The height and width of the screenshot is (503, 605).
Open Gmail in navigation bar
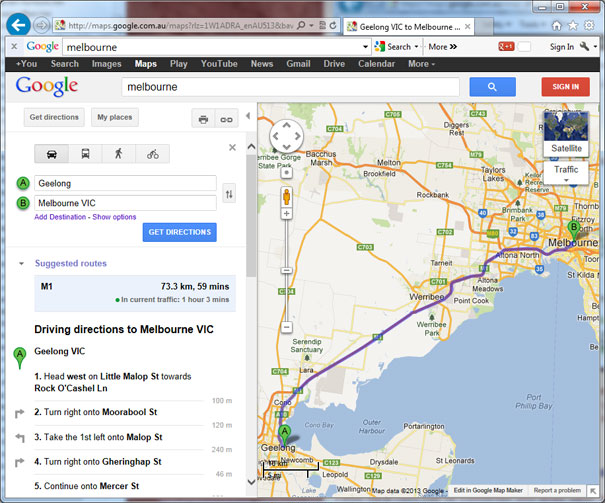pos(298,64)
